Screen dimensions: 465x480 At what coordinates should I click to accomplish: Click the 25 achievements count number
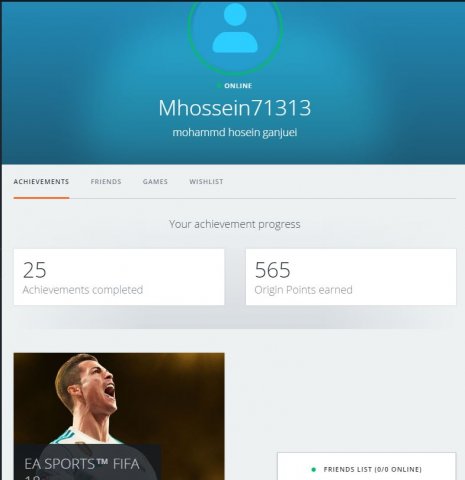(x=35, y=270)
